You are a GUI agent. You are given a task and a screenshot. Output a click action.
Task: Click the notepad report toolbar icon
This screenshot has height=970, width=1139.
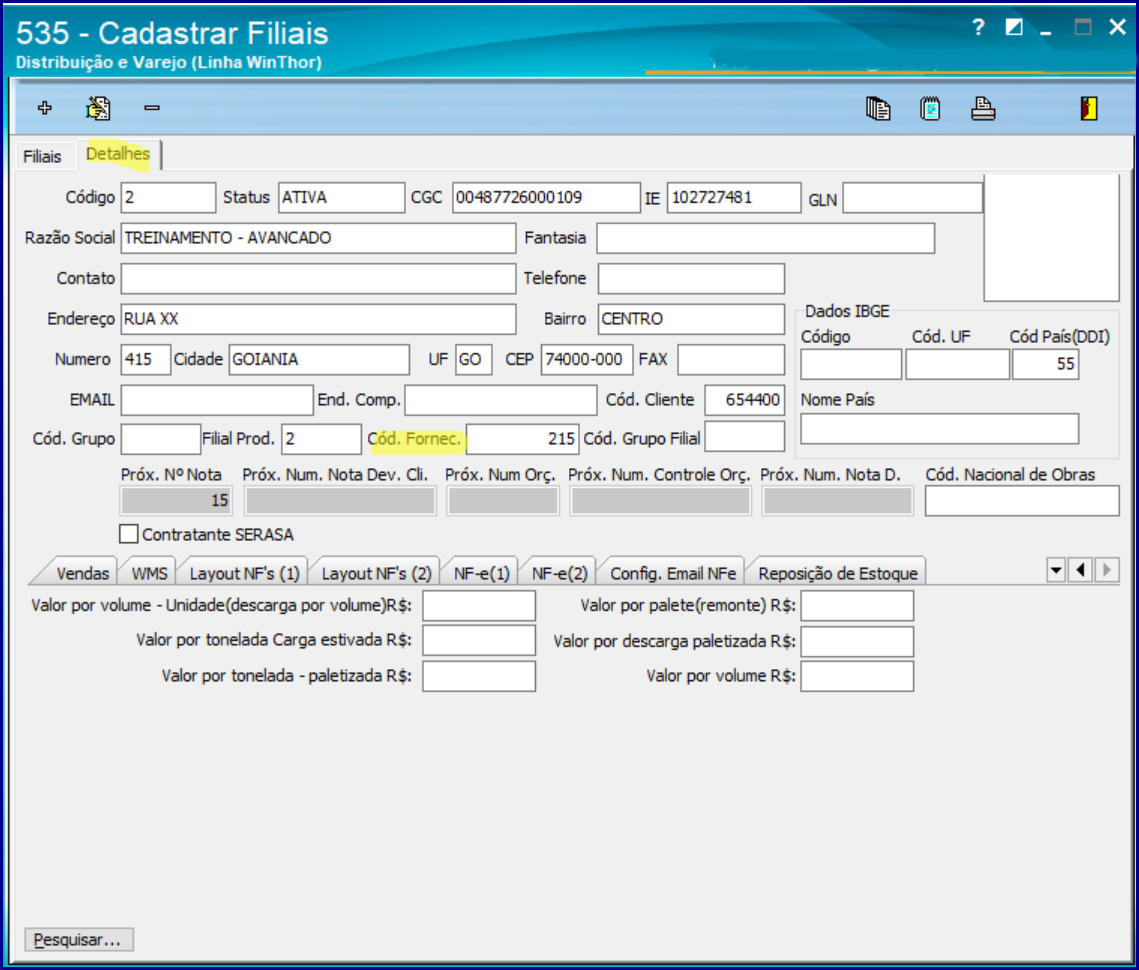pyautogui.click(x=930, y=108)
